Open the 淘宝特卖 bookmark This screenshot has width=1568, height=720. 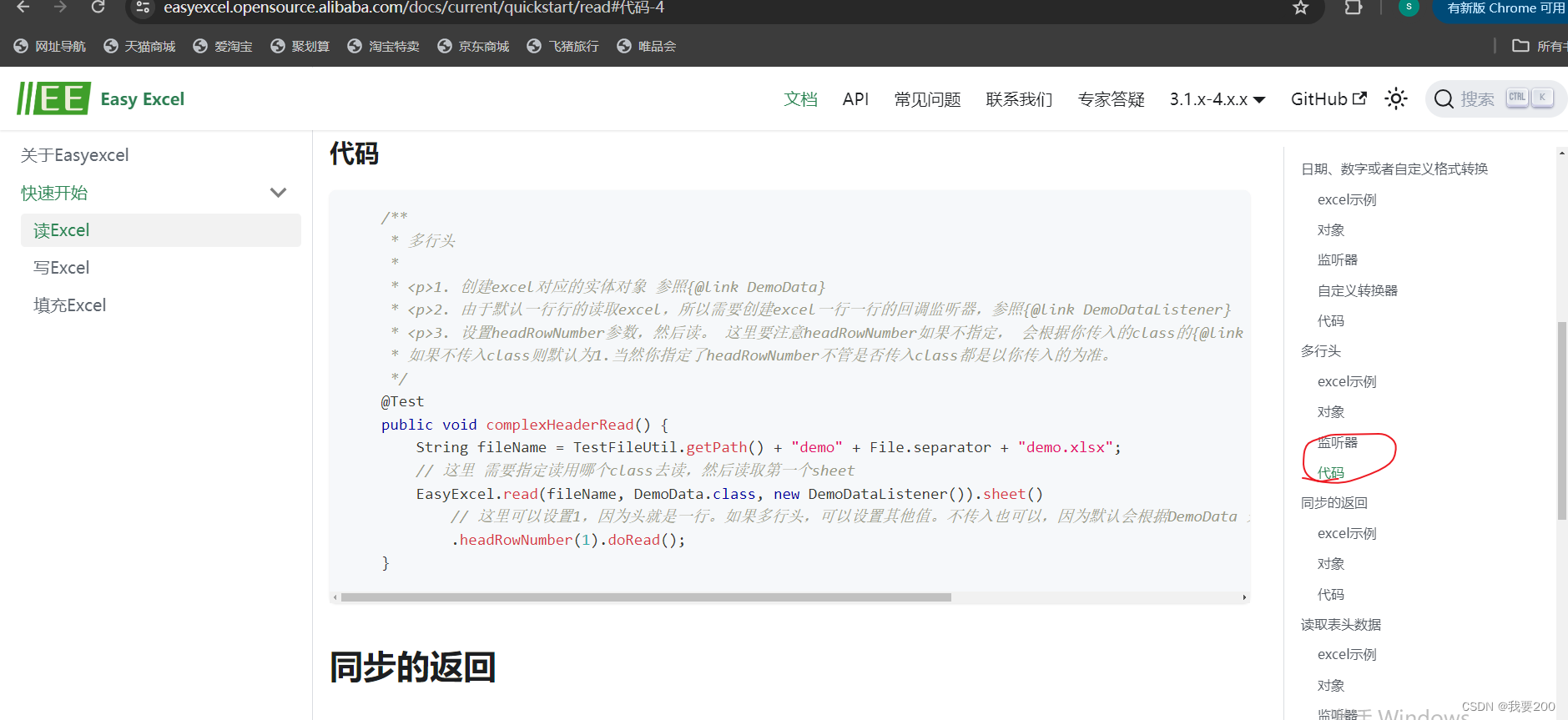point(384,46)
